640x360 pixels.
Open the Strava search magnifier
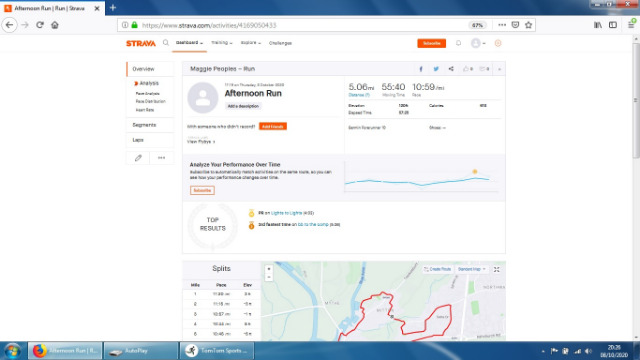(x=166, y=42)
